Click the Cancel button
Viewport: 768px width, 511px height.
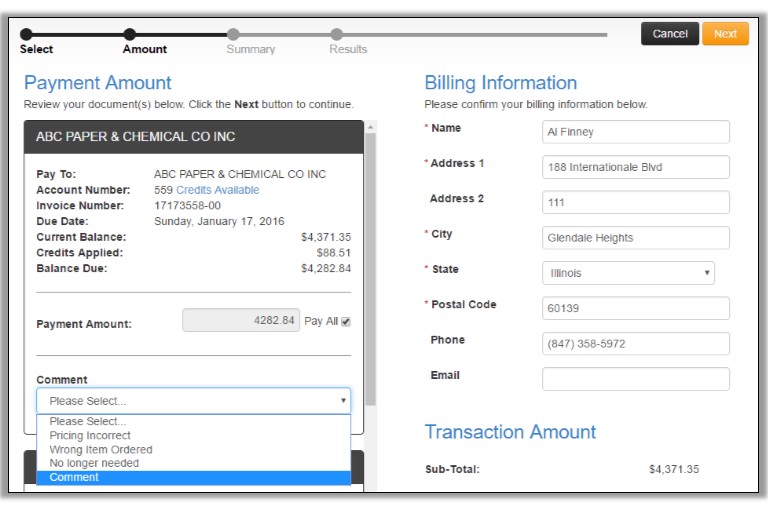(x=669, y=34)
